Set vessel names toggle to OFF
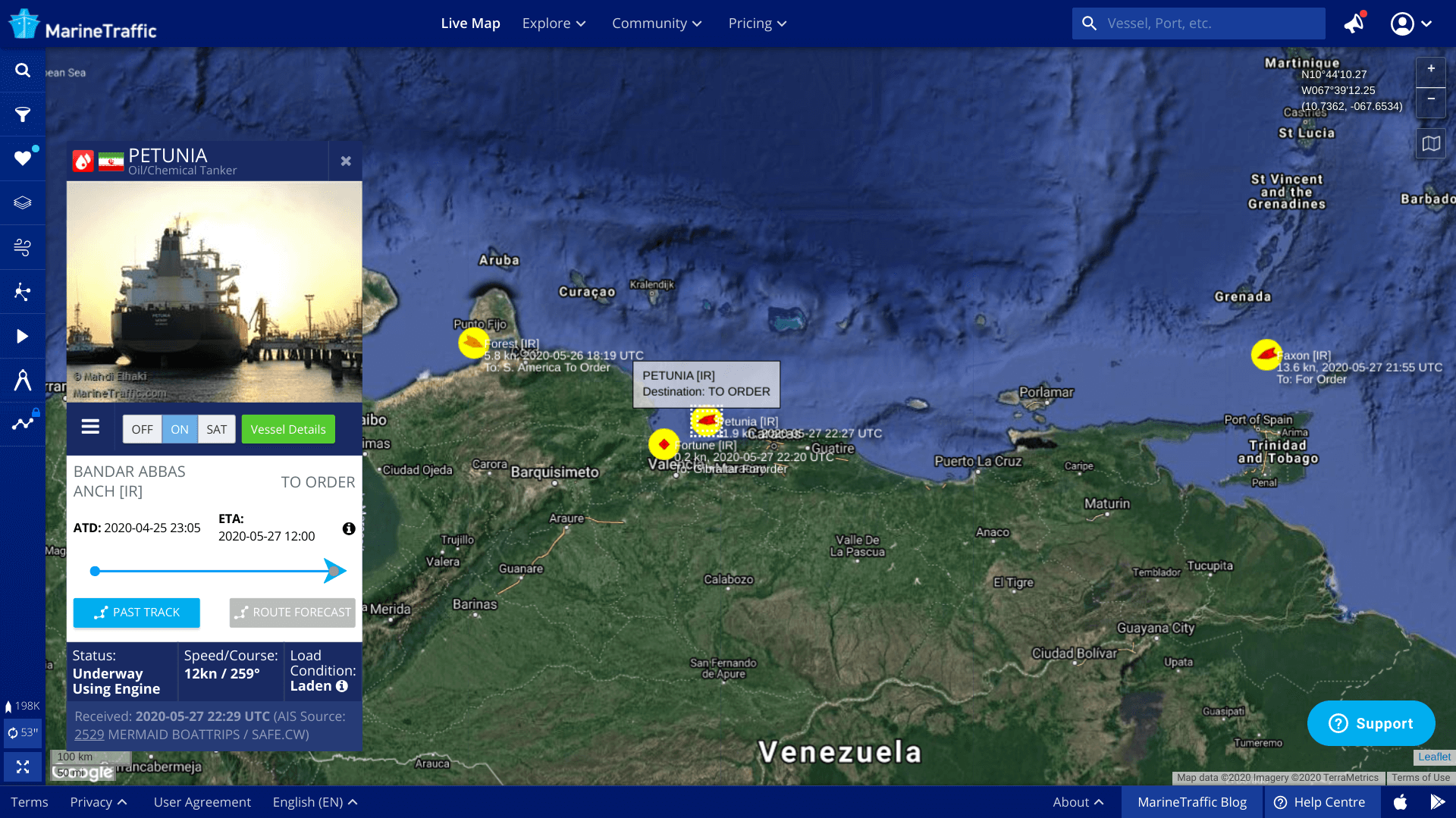Image resolution: width=1456 pixels, height=818 pixels. pyautogui.click(x=142, y=429)
